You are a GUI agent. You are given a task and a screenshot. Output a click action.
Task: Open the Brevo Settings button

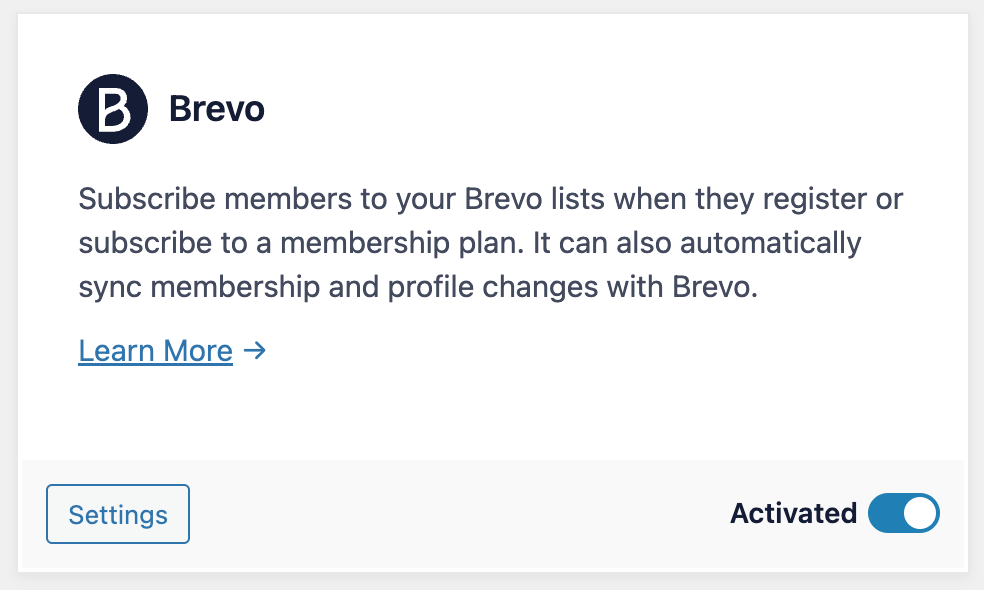pos(118,514)
